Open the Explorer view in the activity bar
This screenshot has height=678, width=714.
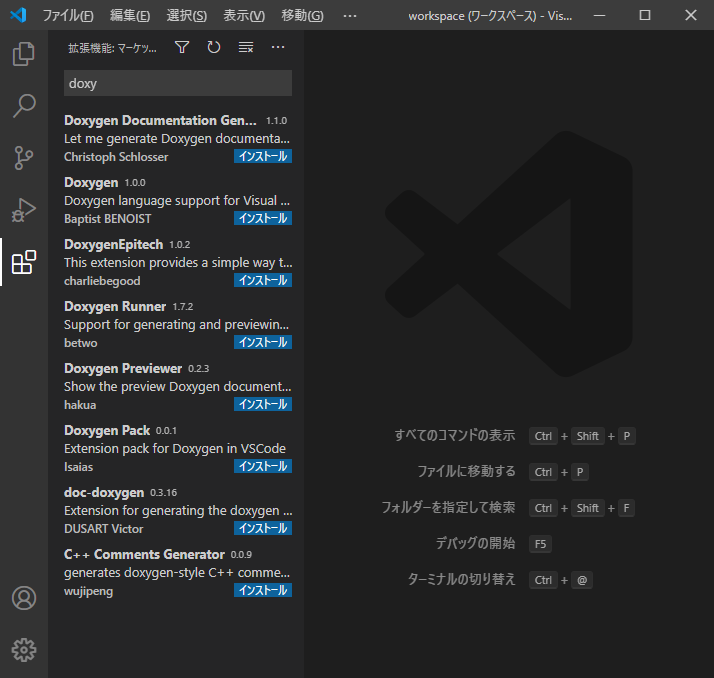[x=24, y=54]
